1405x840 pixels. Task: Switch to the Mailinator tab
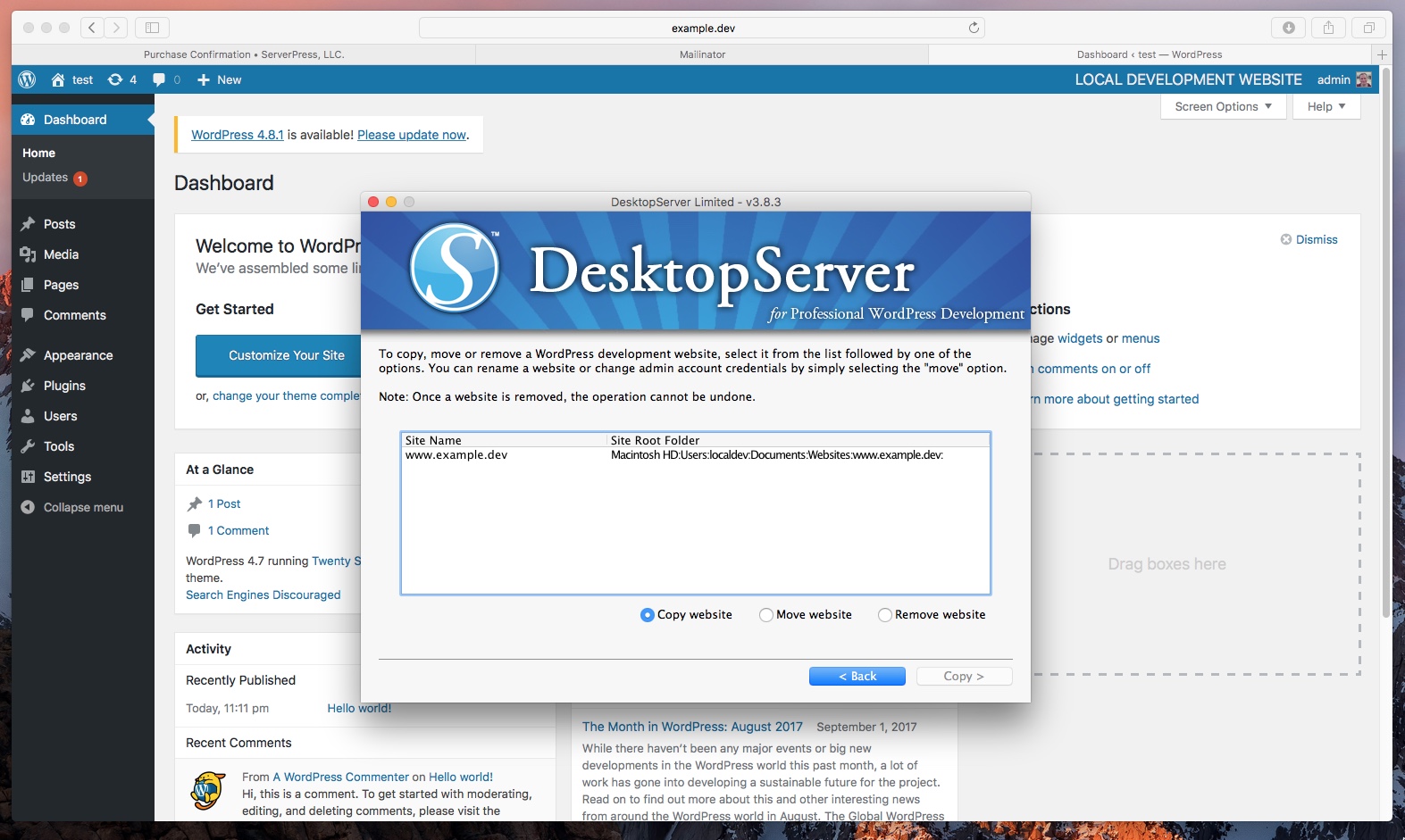(702, 54)
